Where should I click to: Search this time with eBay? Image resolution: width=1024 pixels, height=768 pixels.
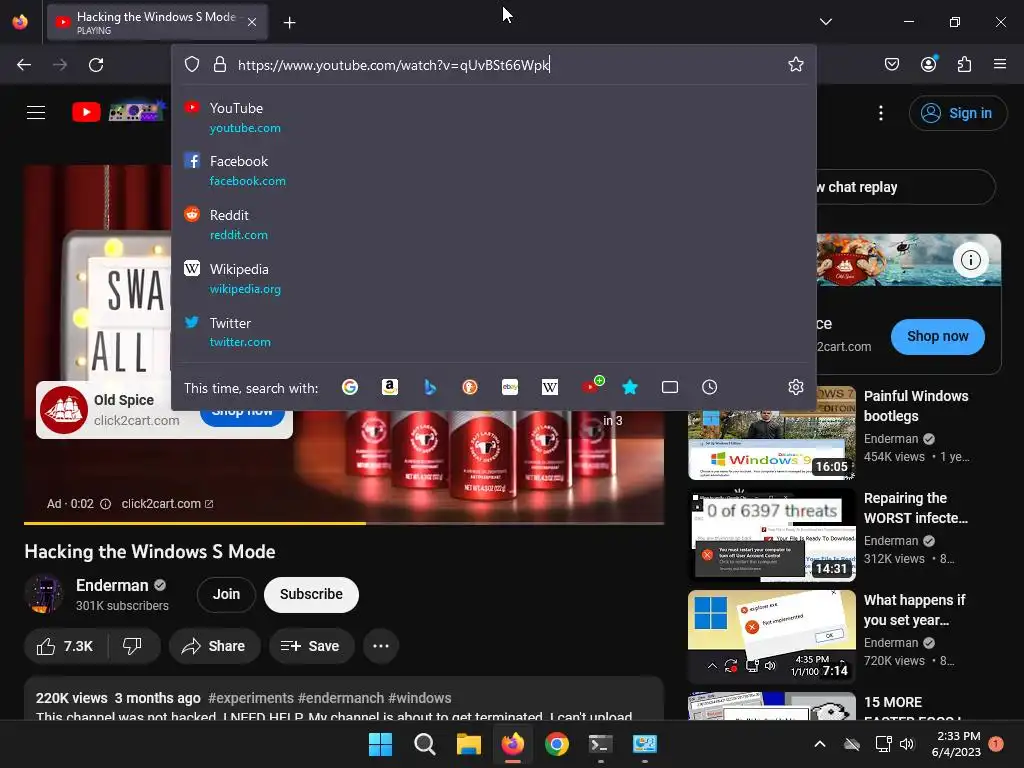tap(510, 387)
